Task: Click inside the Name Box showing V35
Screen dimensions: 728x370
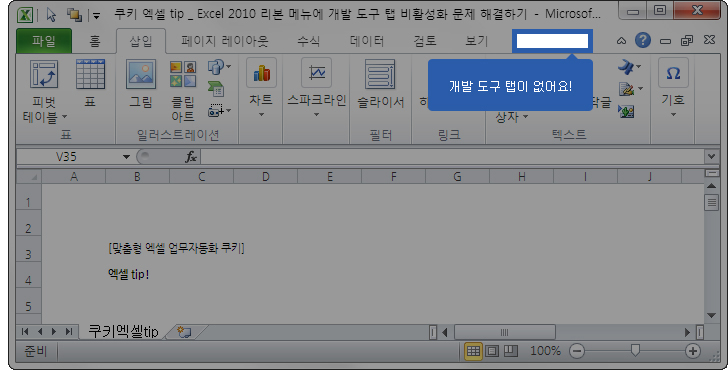Action: click(x=66, y=157)
